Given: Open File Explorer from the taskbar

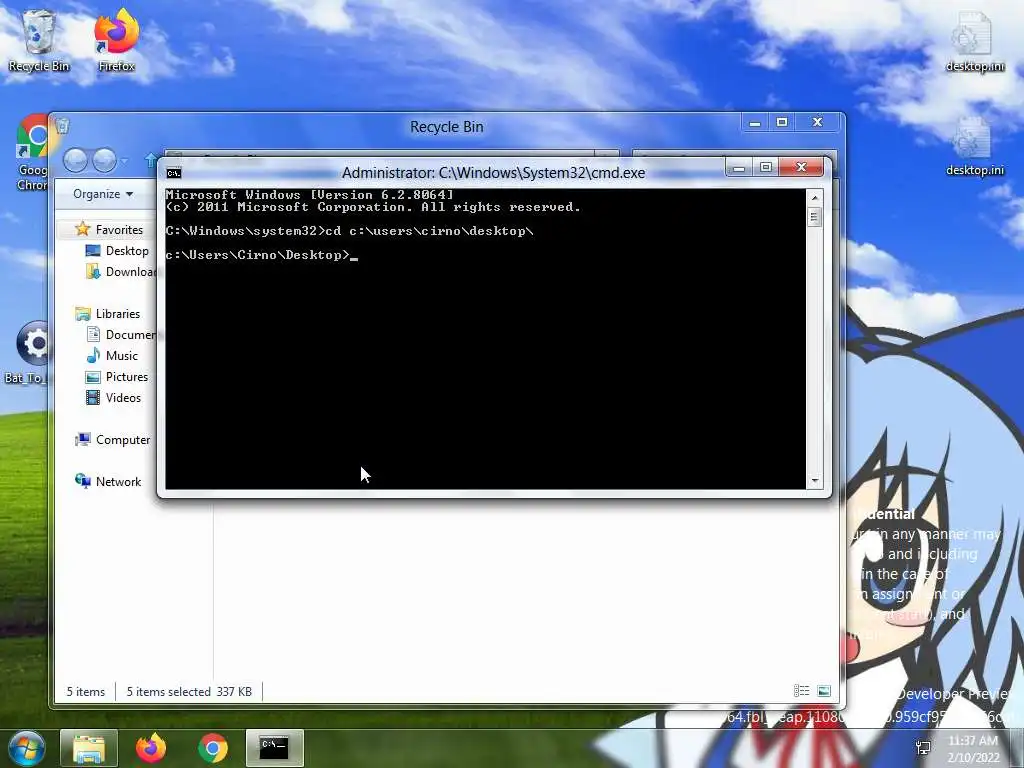Looking at the screenshot, I should tap(89, 748).
